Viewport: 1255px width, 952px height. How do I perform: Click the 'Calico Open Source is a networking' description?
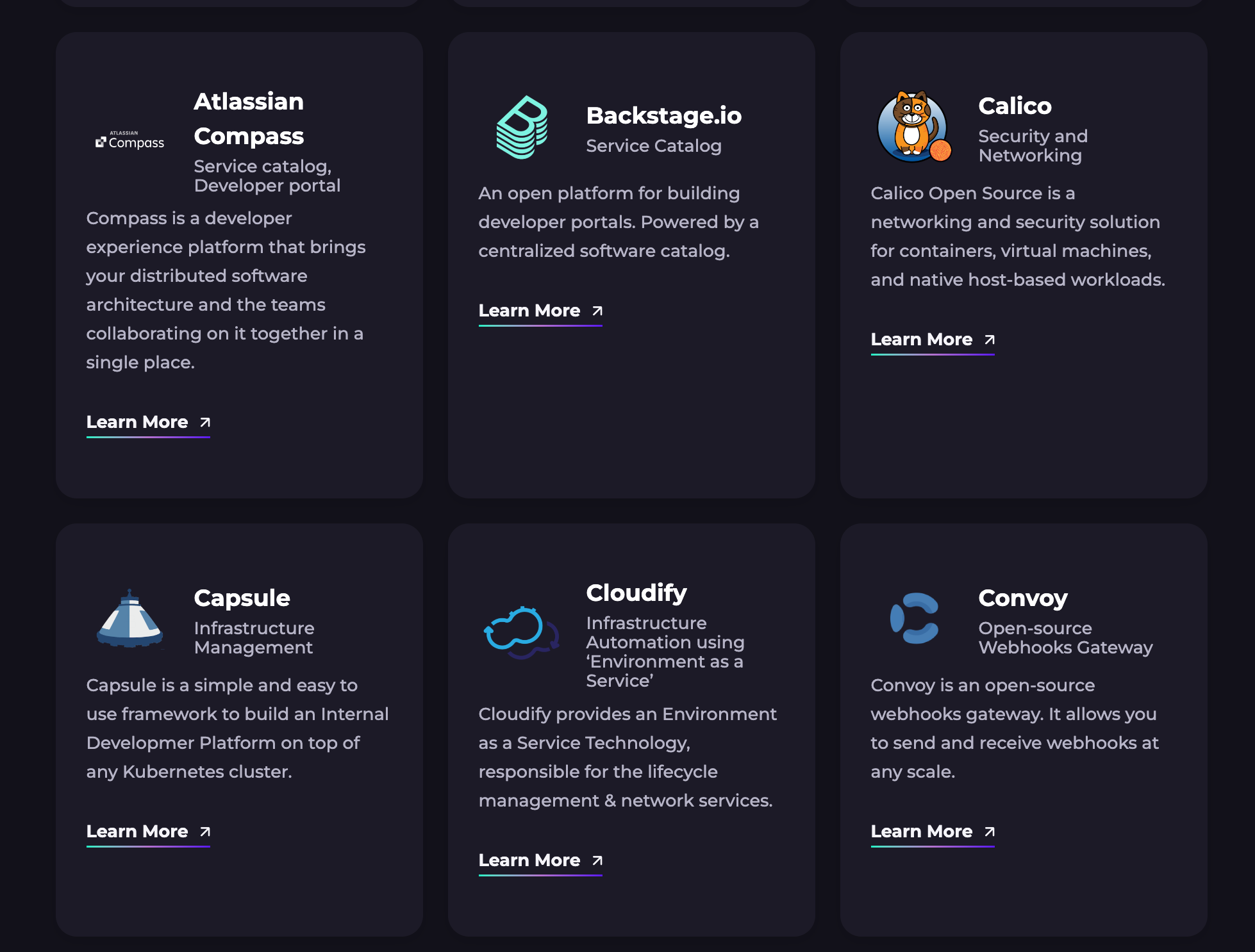tap(1018, 236)
